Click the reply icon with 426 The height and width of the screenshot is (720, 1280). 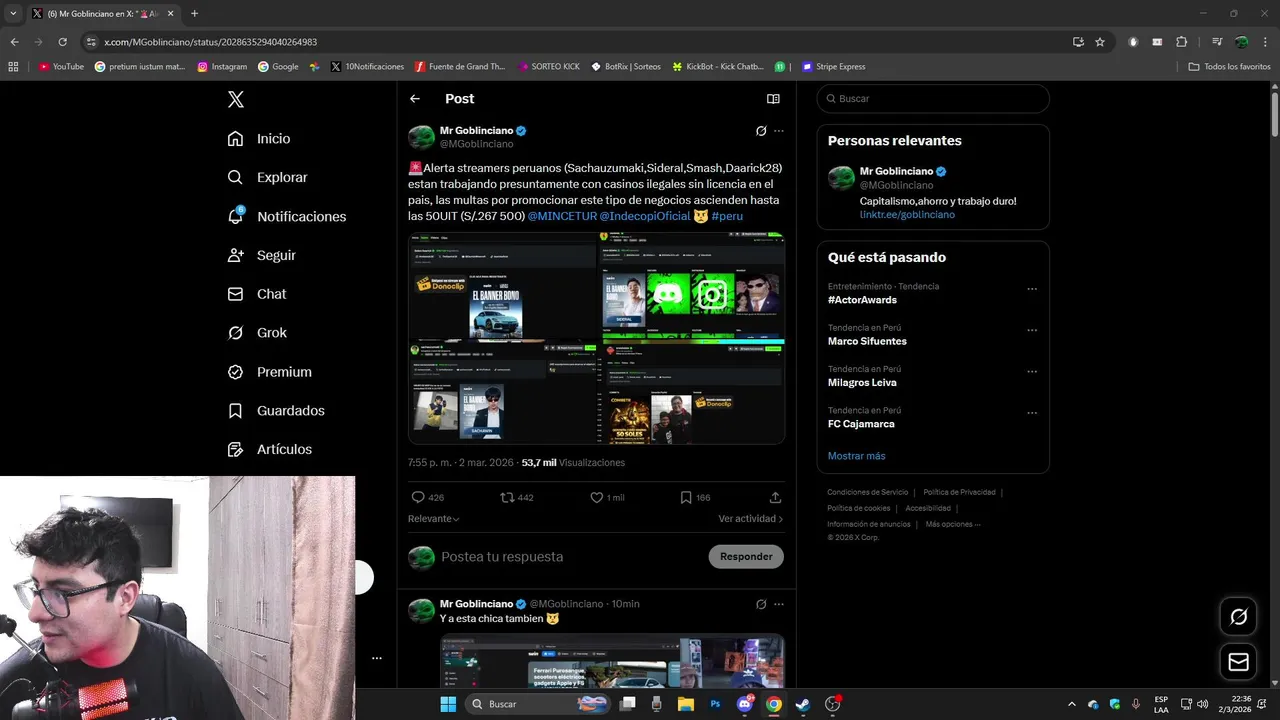tap(418, 497)
